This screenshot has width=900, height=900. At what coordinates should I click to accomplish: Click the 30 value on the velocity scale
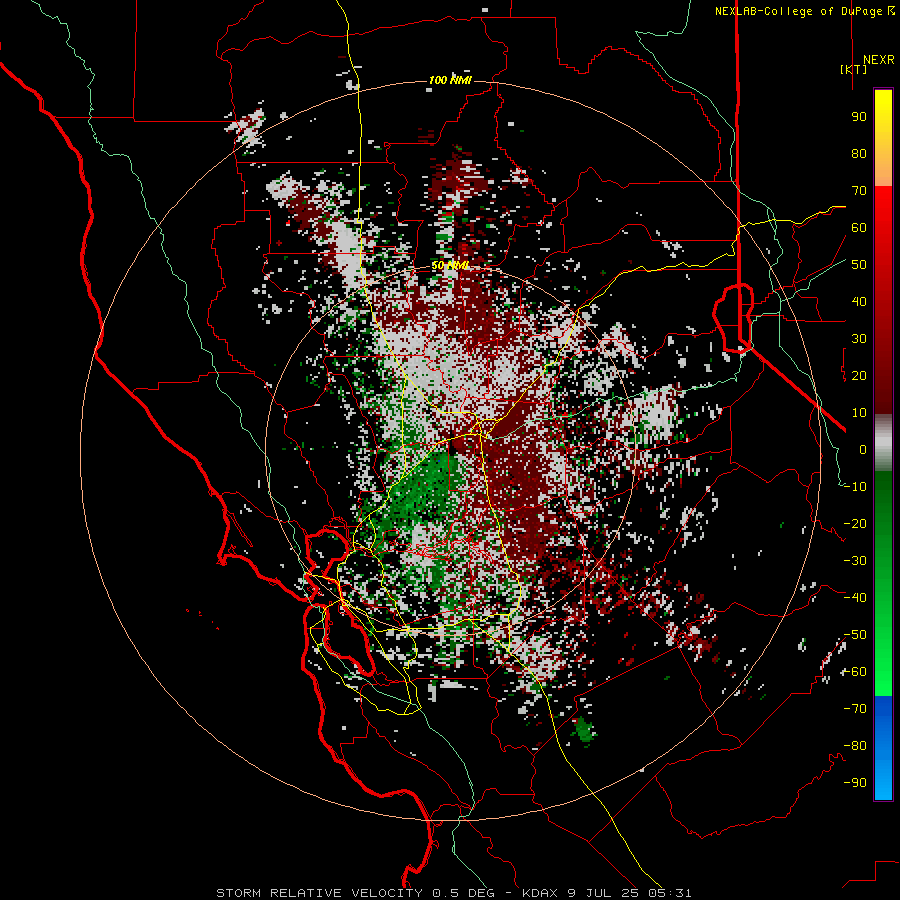859,339
